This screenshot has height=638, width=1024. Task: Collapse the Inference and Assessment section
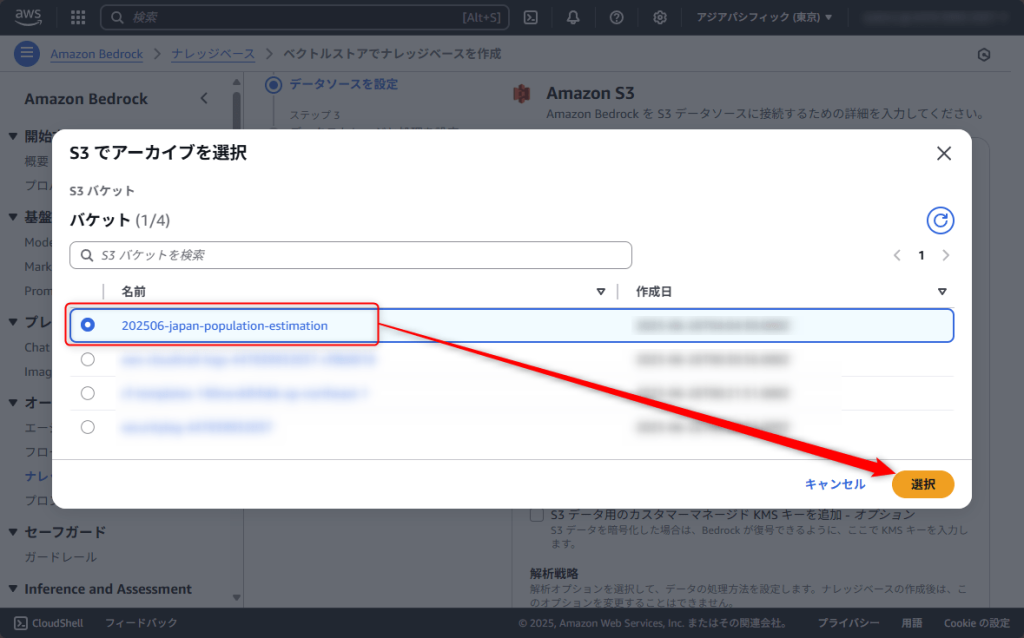coord(13,589)
